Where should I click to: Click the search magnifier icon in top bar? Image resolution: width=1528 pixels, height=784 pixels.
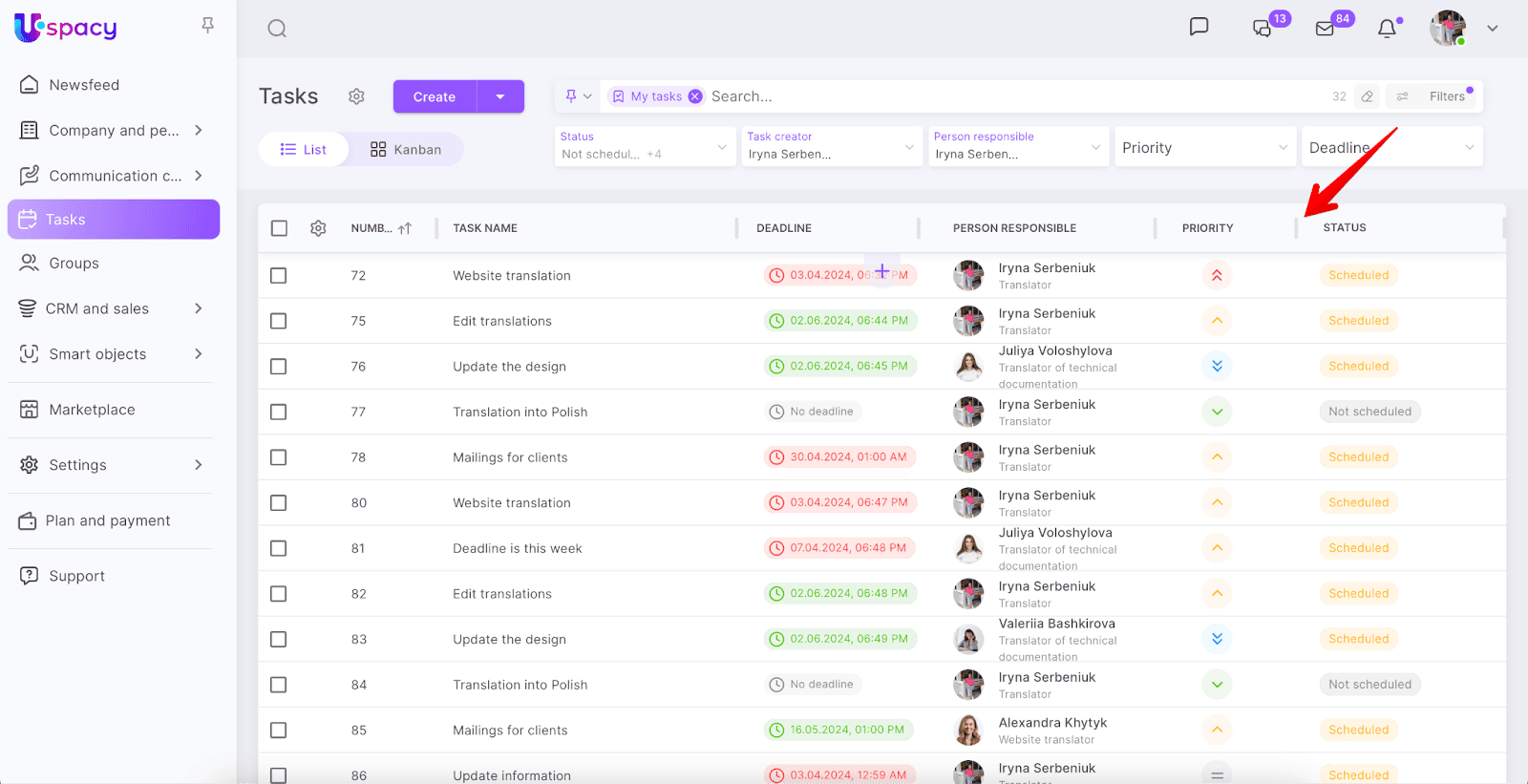click(277, 29)
